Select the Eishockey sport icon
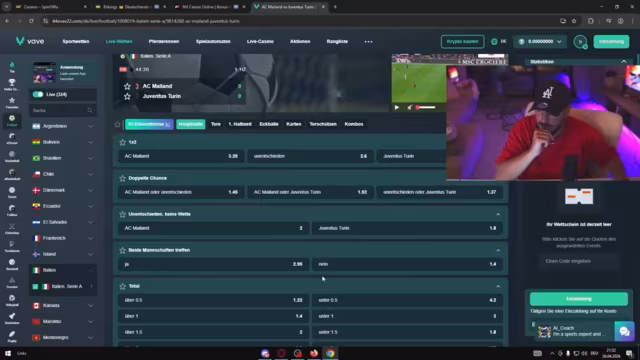This screenshot has width=640, height=360. coord(12,226)
